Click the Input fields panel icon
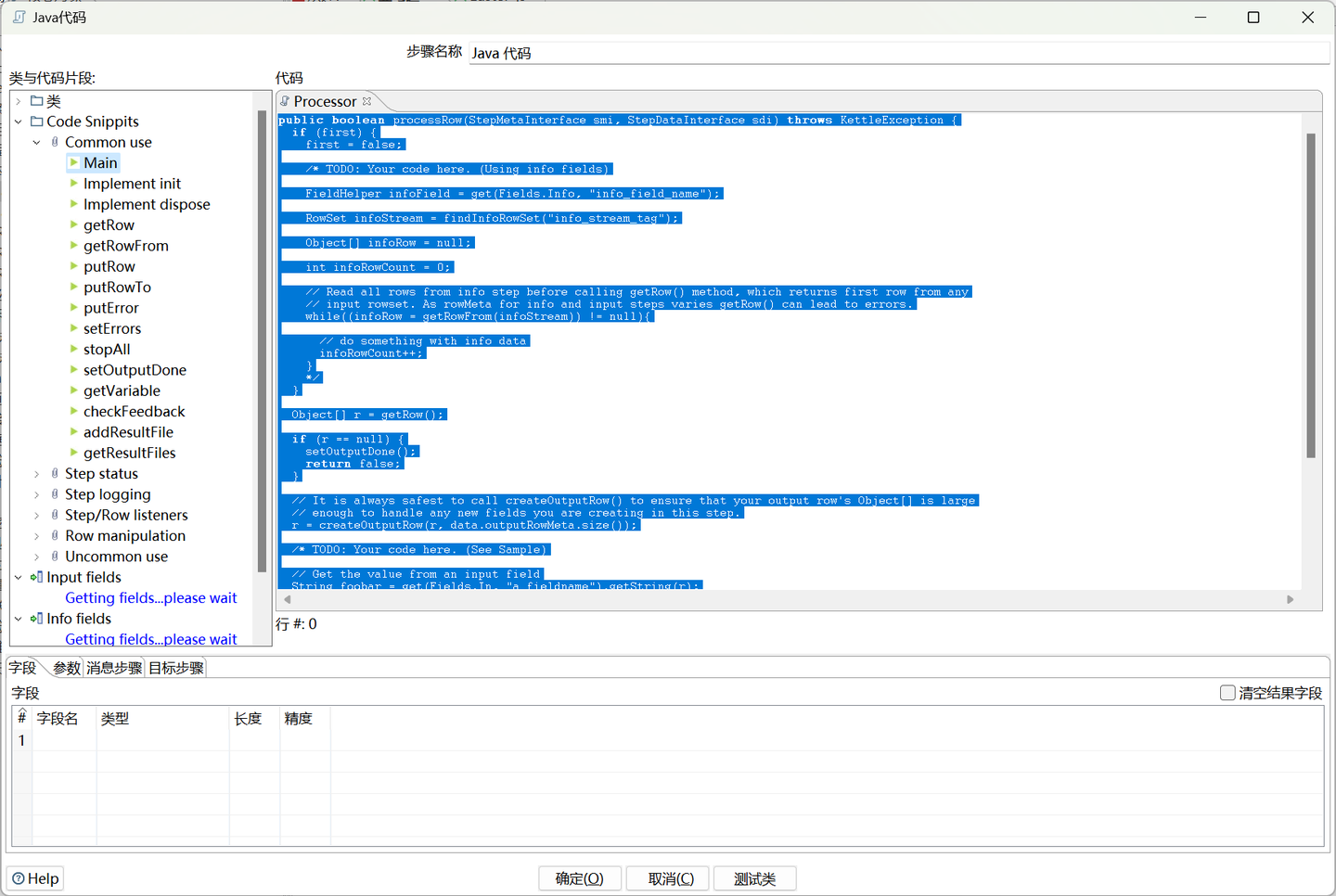This screenshot has width=1336, height=896. pyautogui.click(x=35, y=577)
